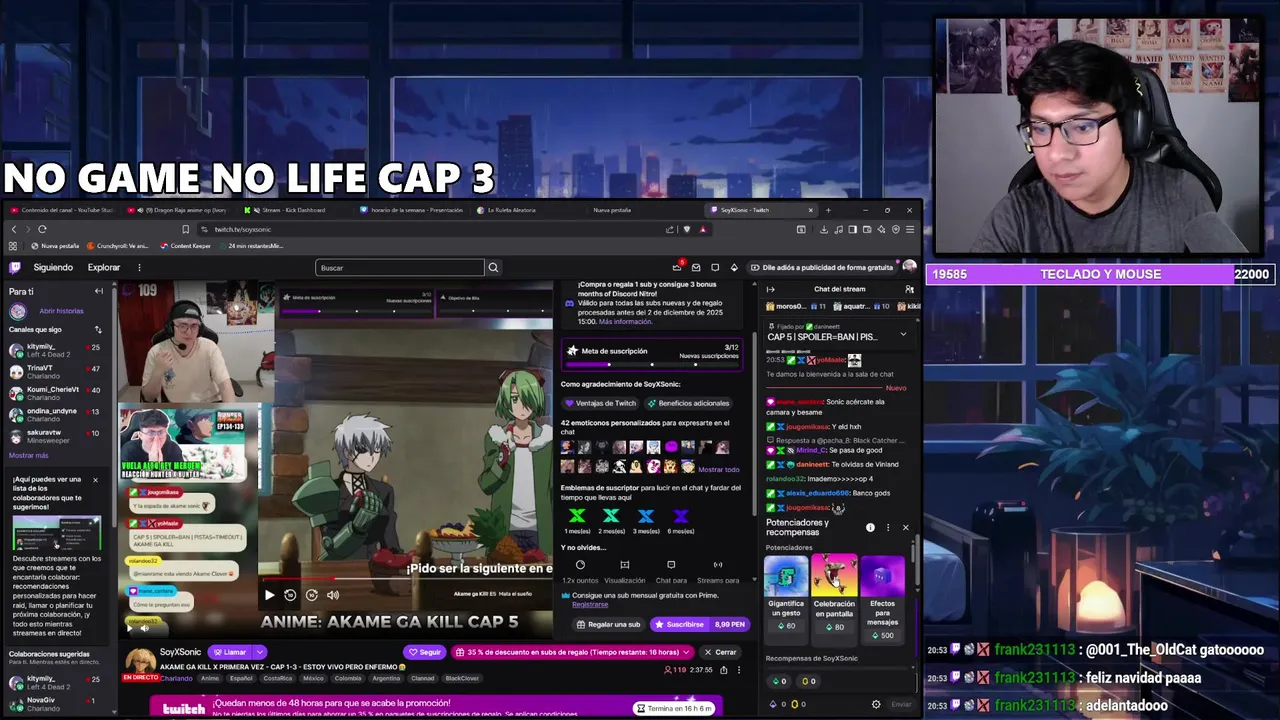The image size is (1280, 720).
Task: Click the Llamar button
Action: 230,652
